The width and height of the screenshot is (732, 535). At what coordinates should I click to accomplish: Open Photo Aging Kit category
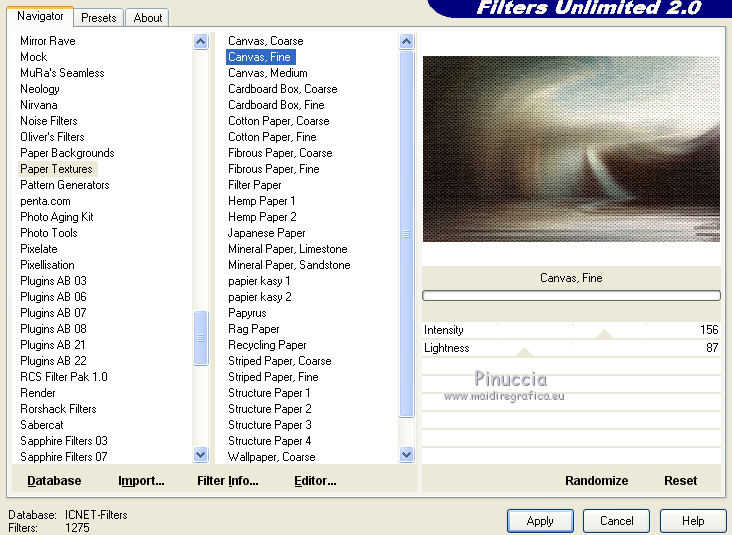pyautogui.click(x=56, y=217)
